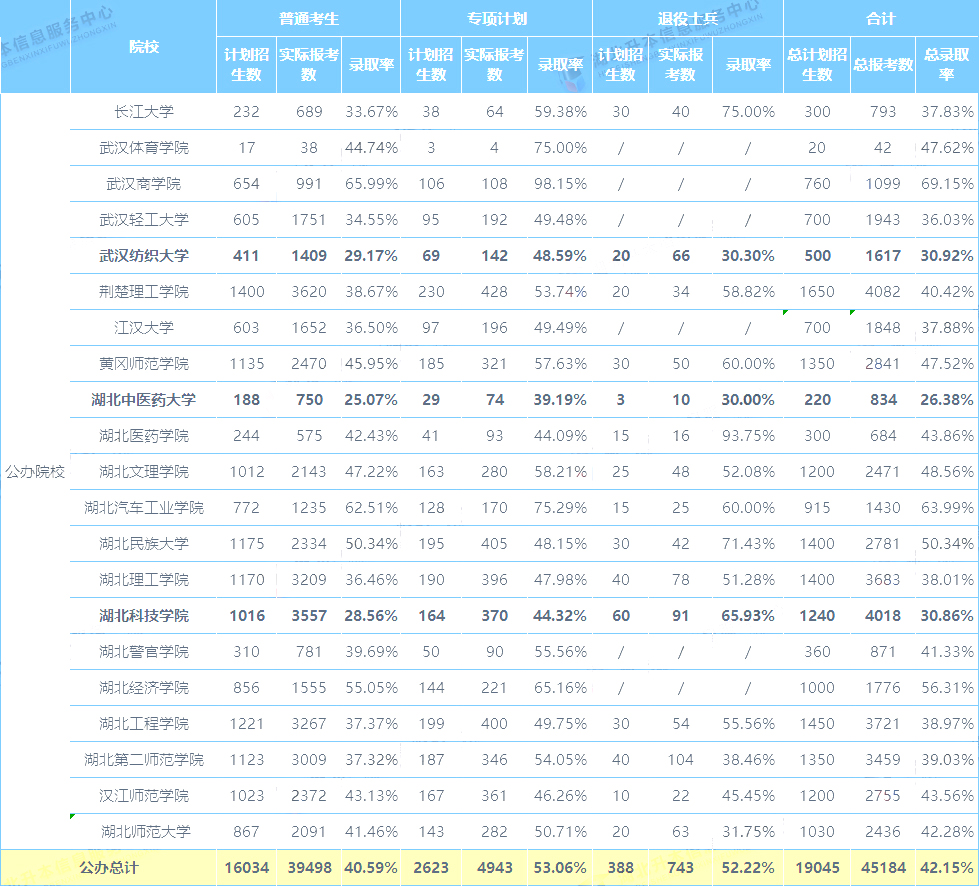This screenshot has width=979, height=886.
Task: Click 荆楚理工学院 applicants value 3620
Action: coord(309,292)
